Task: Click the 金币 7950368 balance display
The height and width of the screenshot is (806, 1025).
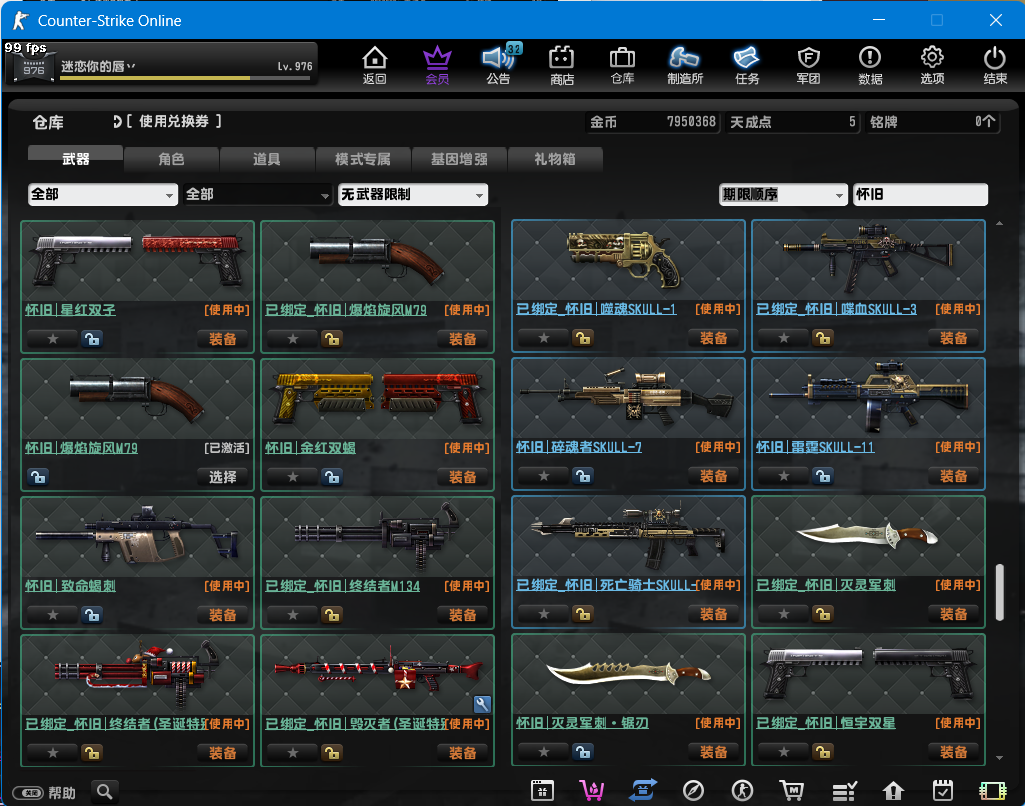Action: click(652, 122)
